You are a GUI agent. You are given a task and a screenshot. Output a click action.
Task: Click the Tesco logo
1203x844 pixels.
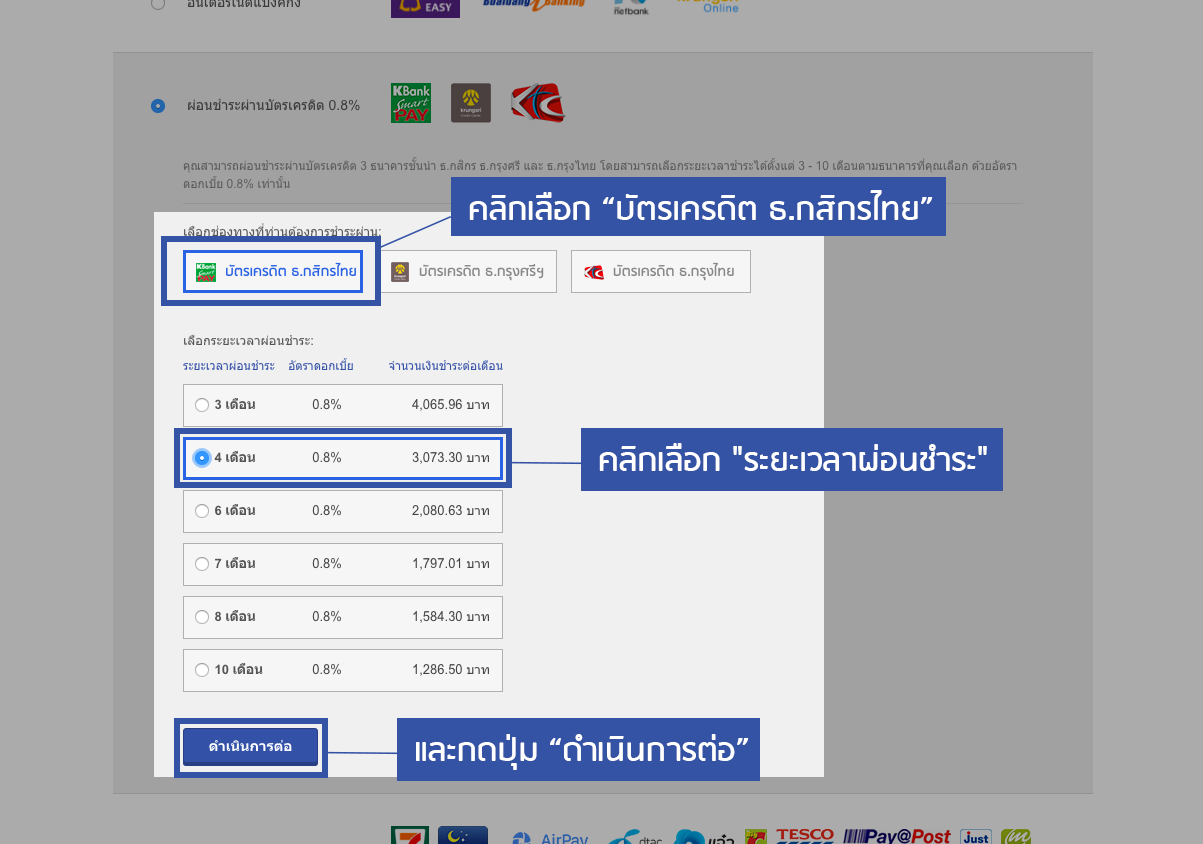point(805,836)
